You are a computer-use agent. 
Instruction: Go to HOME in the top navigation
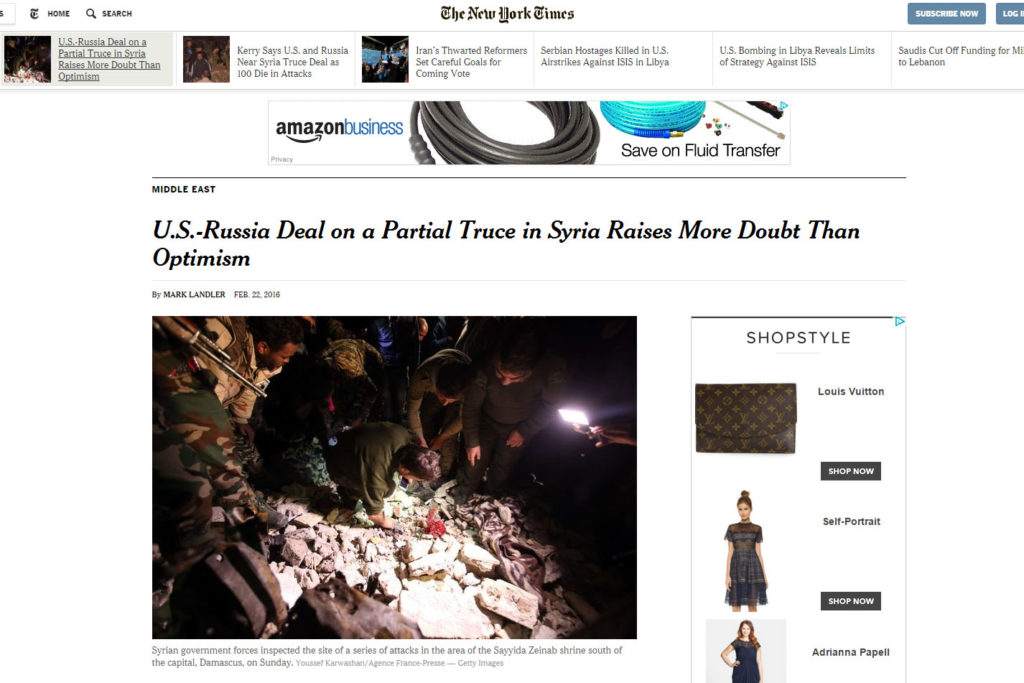tap(58, 14)
